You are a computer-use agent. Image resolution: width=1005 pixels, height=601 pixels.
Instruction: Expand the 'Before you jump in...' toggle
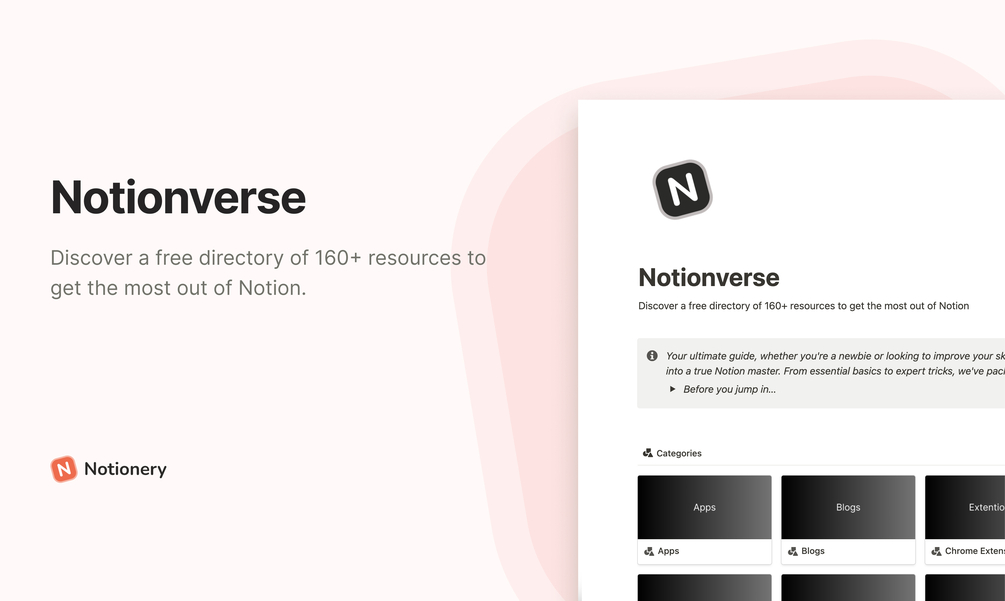tap(672, 389)
